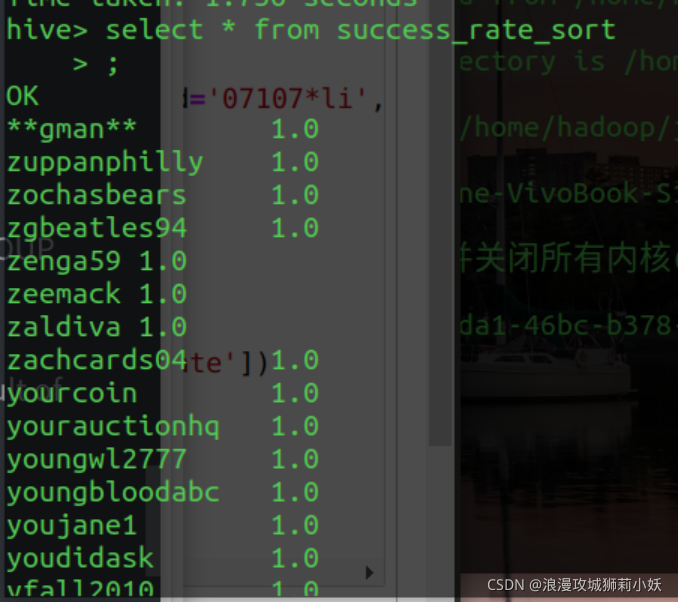Click the small right-pointing scroll arrow
This screenshot has height=602, width=678.
369,573
